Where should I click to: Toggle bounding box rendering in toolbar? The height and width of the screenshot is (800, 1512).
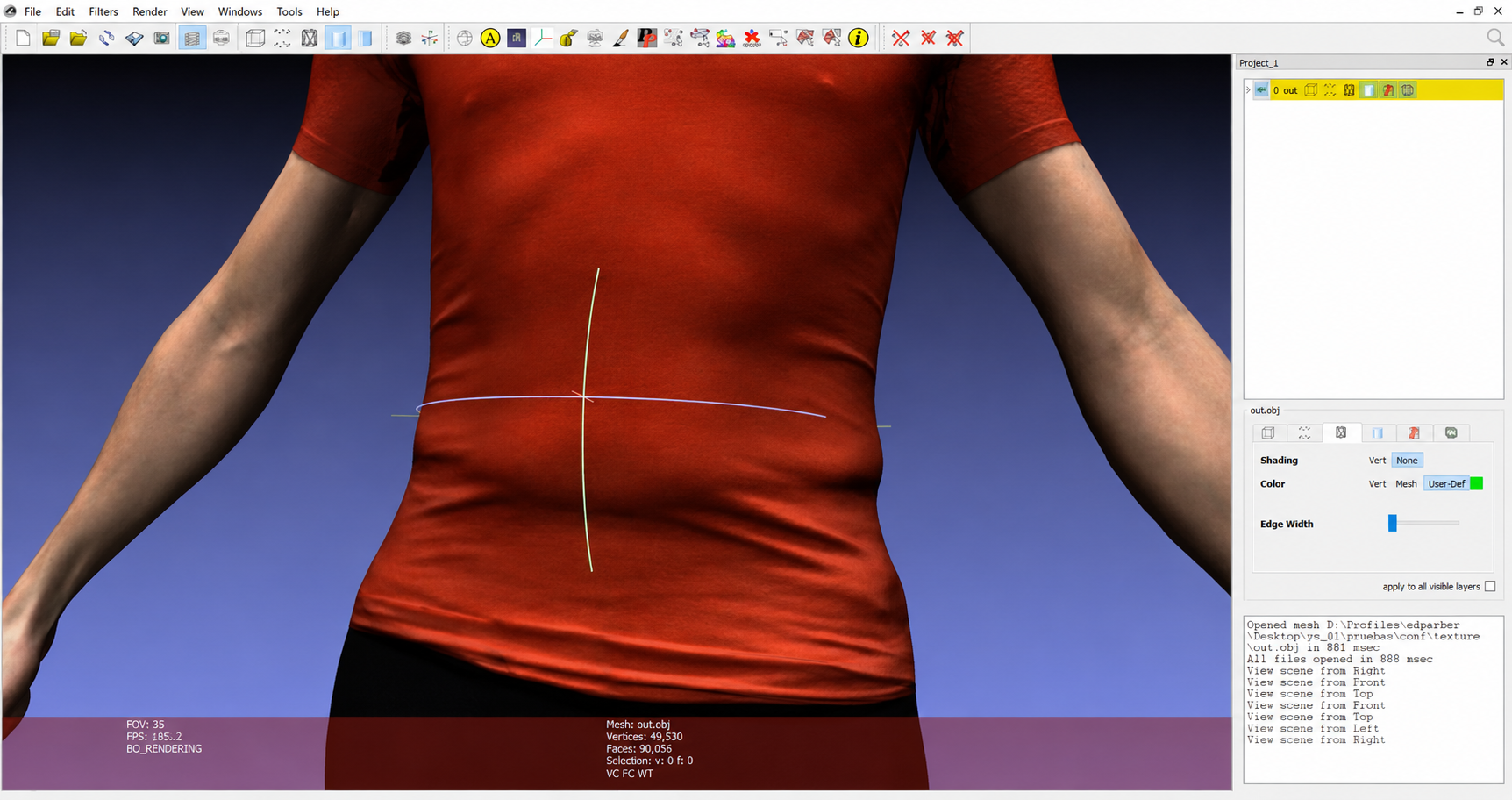[x=255, y=38]
